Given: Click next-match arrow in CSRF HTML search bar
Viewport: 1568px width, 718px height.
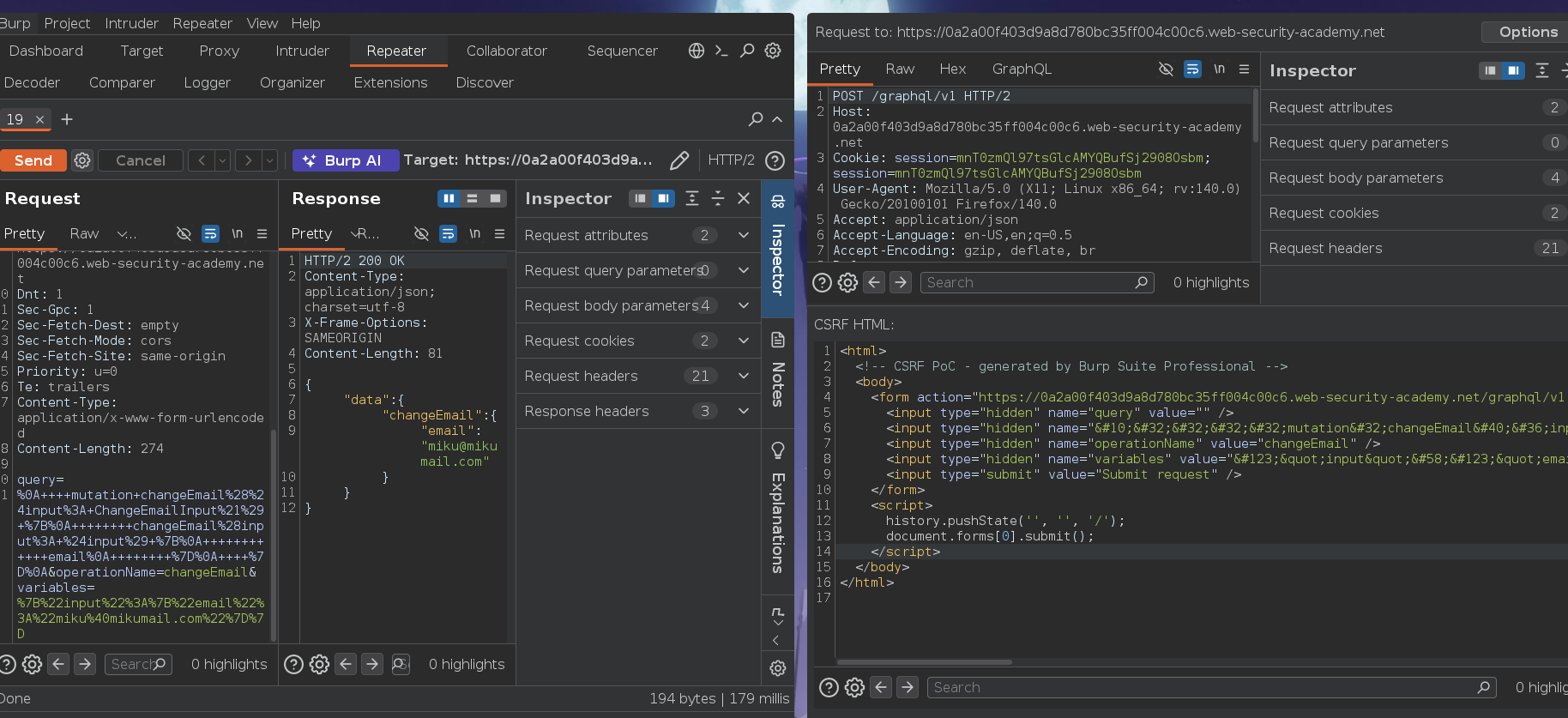Looking at the screenshot, I should pos(908,687).
